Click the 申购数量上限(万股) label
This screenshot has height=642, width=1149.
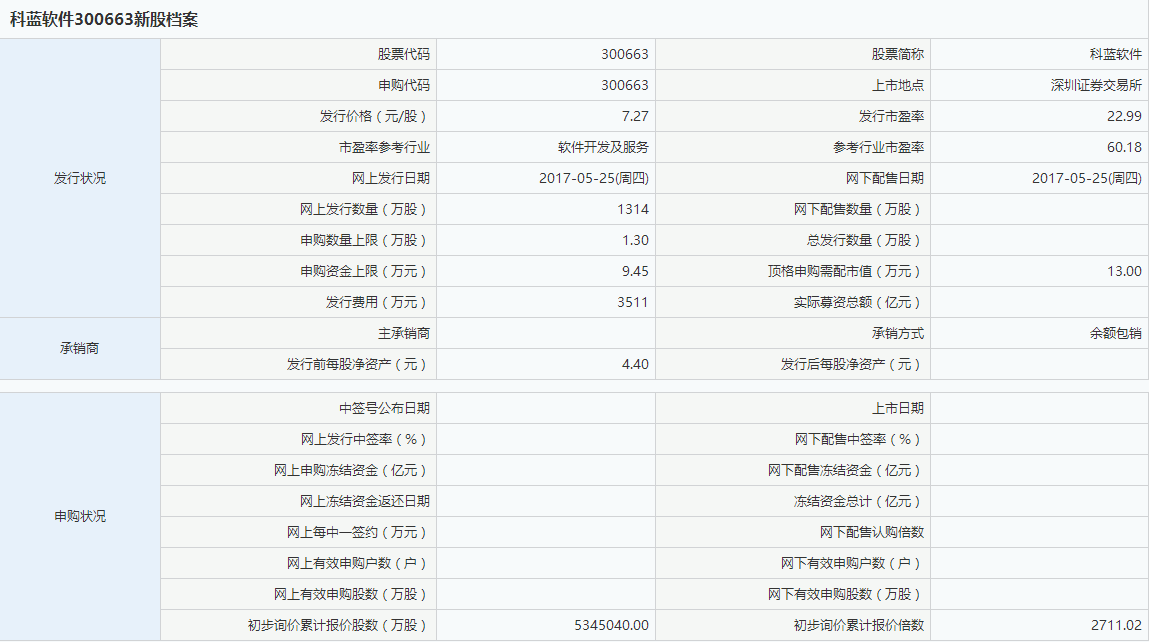(365, 240)
